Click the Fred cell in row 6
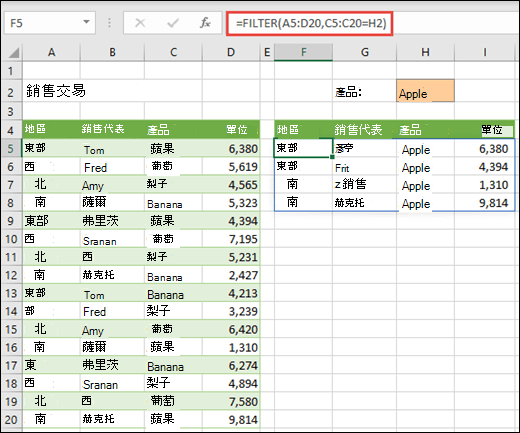The width and height of the screenshot is (520, 433). point(112,167)
